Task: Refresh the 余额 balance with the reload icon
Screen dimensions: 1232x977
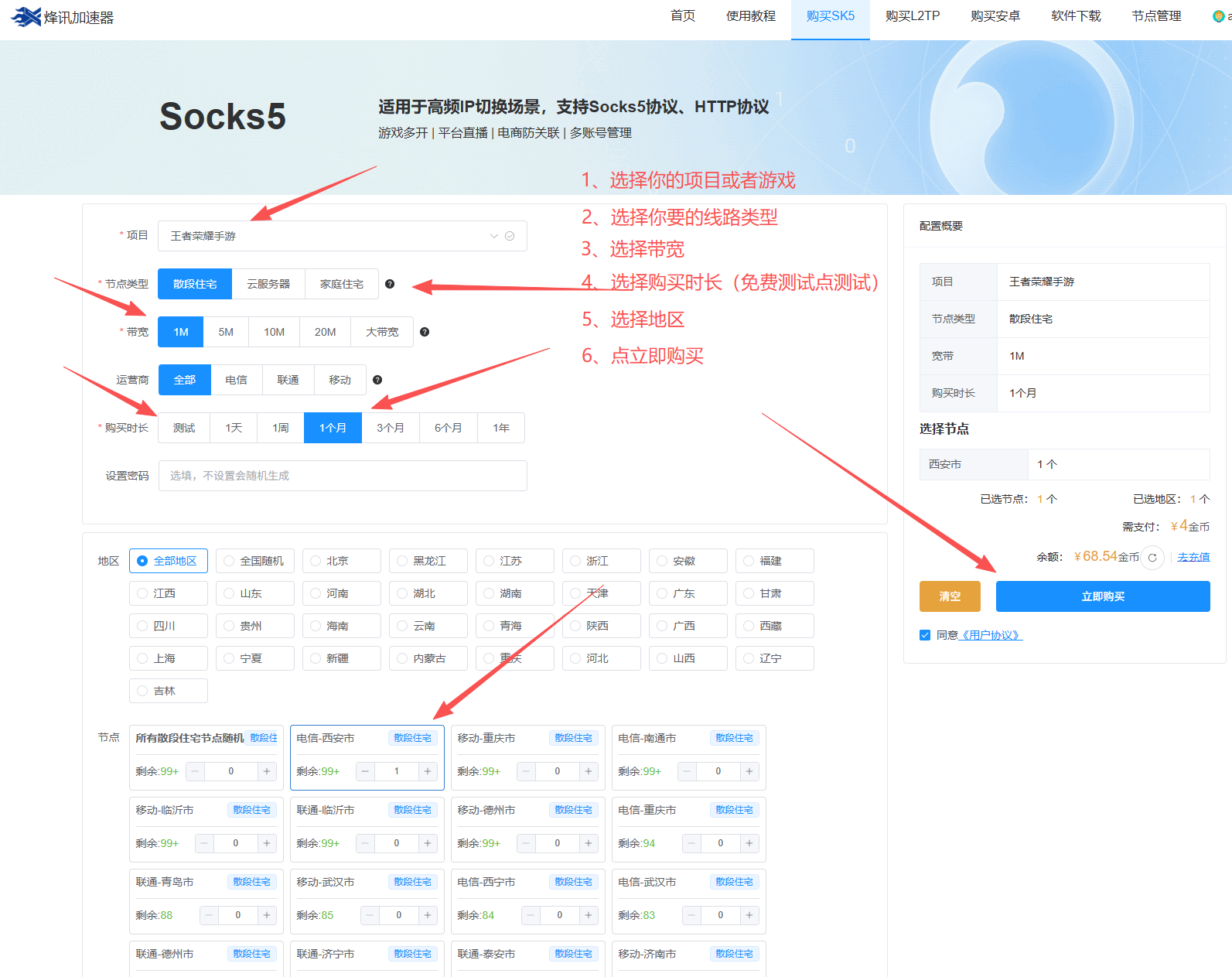Action: pyautogui.click(x=1152, y=557)
